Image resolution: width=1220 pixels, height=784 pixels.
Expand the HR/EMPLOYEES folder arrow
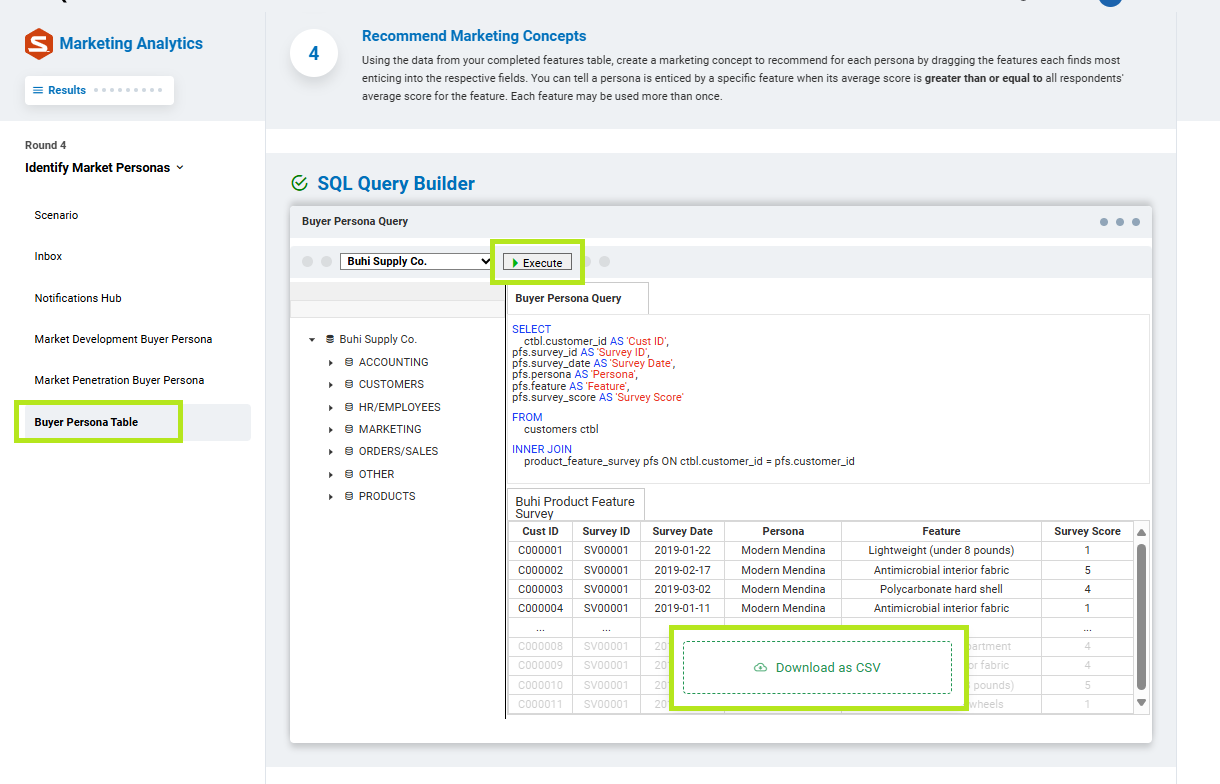click(331, 408)
